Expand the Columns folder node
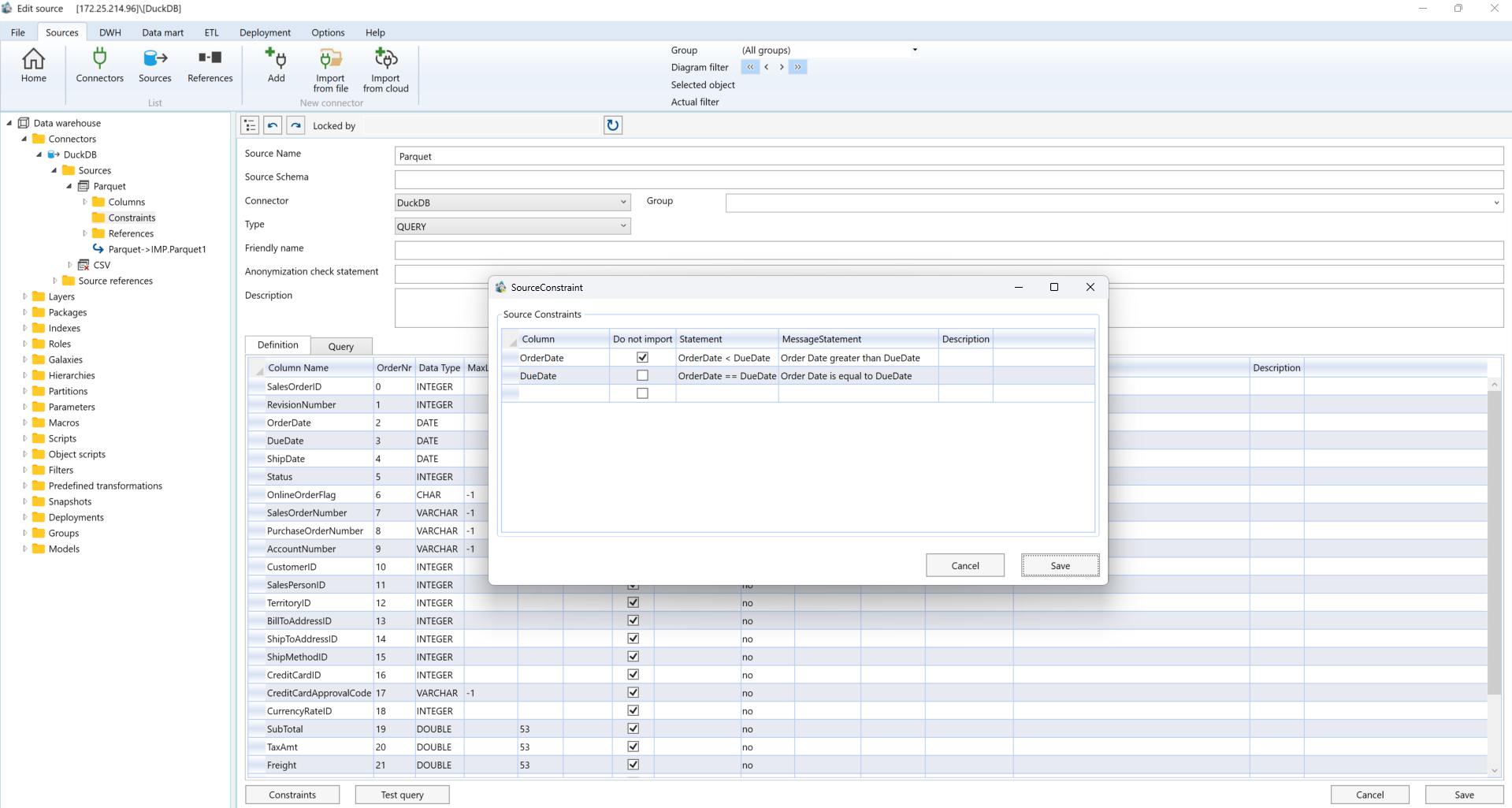The height and width of the screenshot is (808, 1512). pos(84,202)
